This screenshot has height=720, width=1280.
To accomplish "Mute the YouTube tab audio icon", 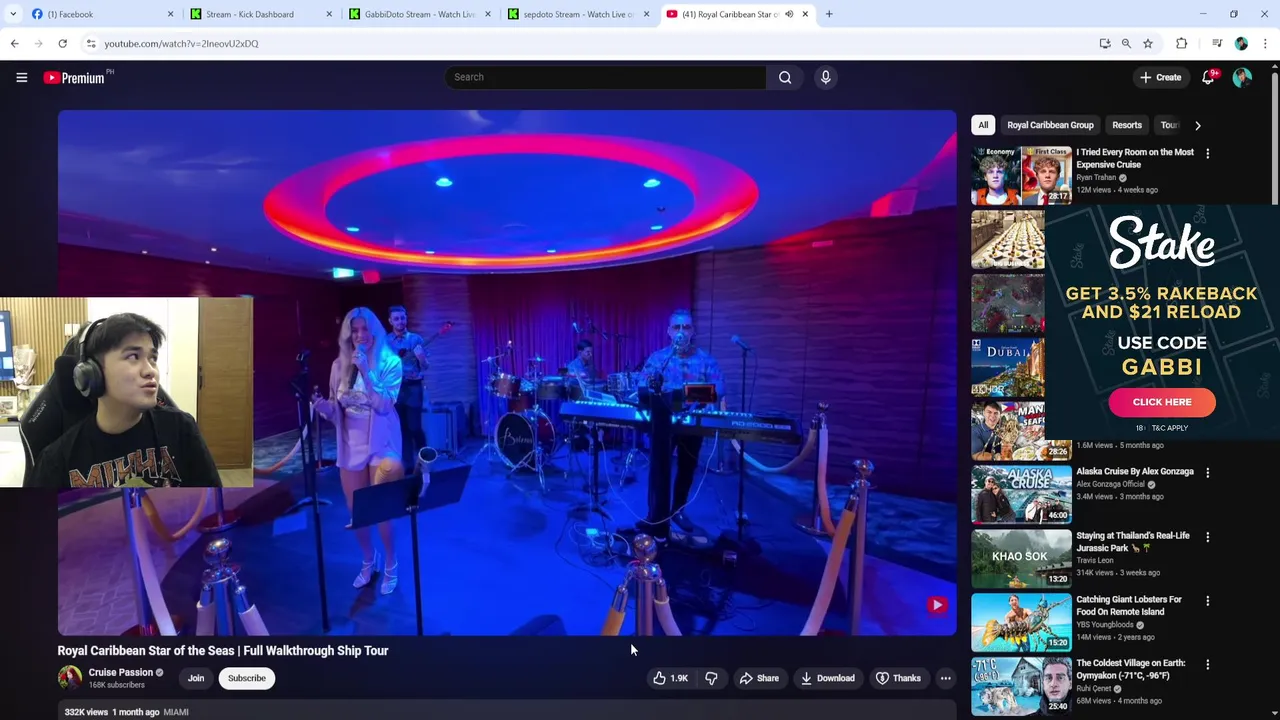I will point(789,14).
